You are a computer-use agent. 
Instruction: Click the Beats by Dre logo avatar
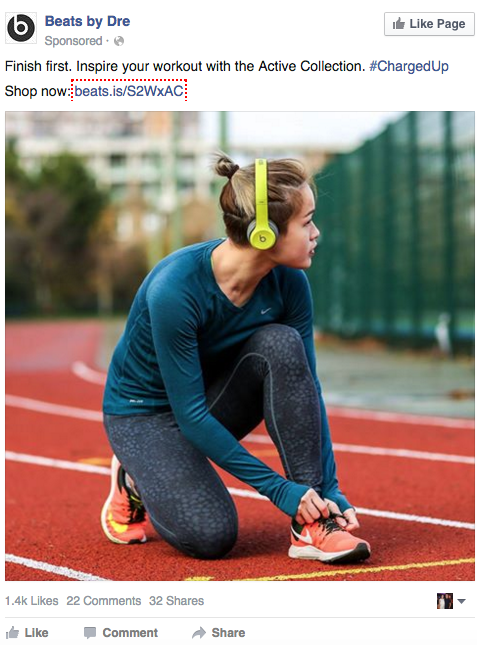pos(21,28)
